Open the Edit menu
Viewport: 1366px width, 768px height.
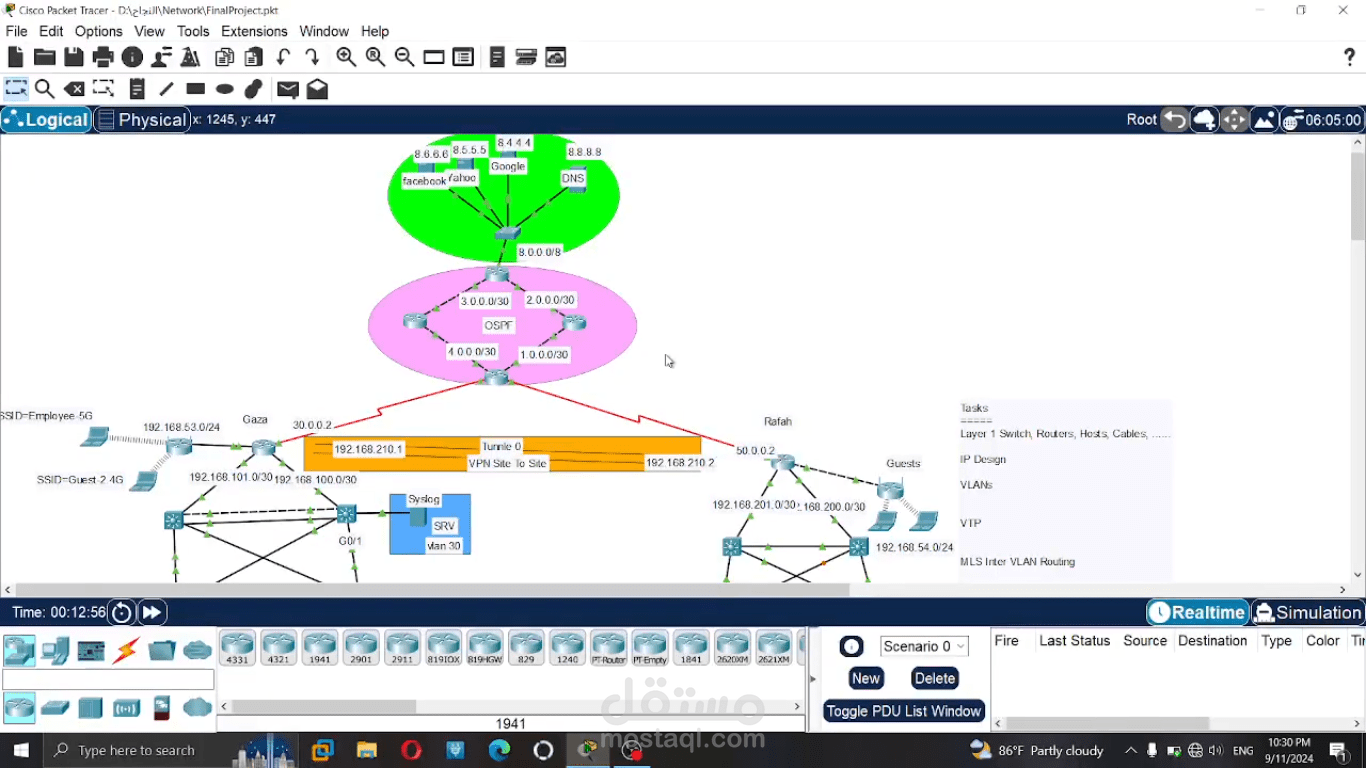[51, 31]
